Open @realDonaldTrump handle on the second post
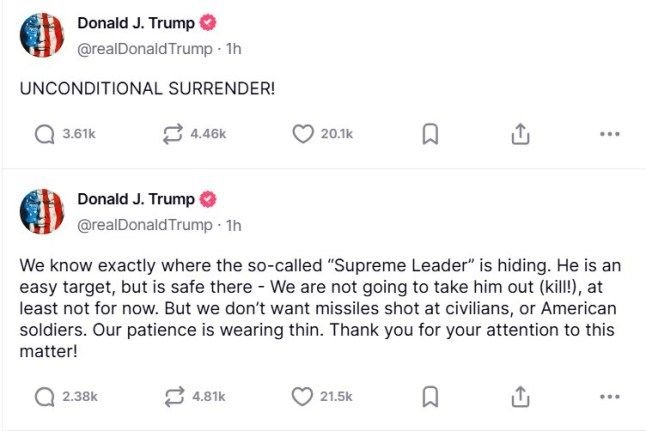This screenshot has width=646, height=431. pos(145,225)
